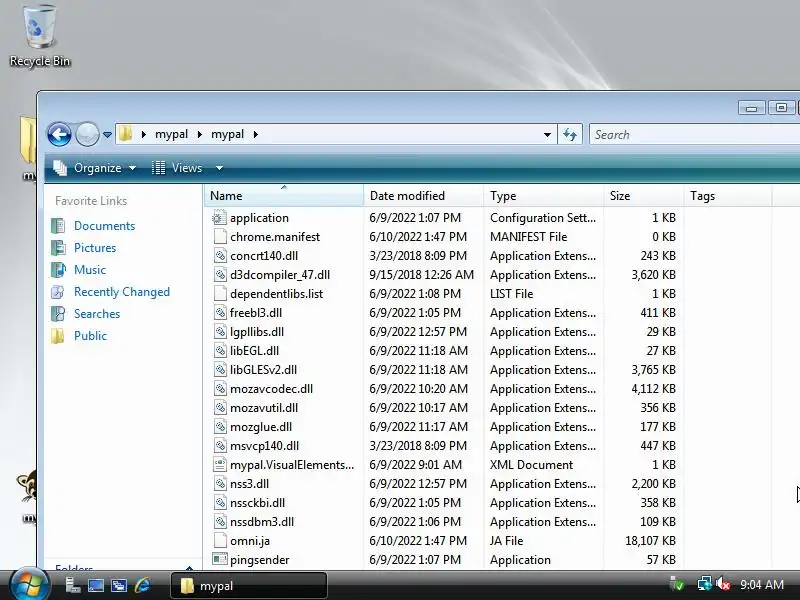This screenshot has width=800, height=600.
Task: Open Searches in Favorite Links
Action: [97, 314]
